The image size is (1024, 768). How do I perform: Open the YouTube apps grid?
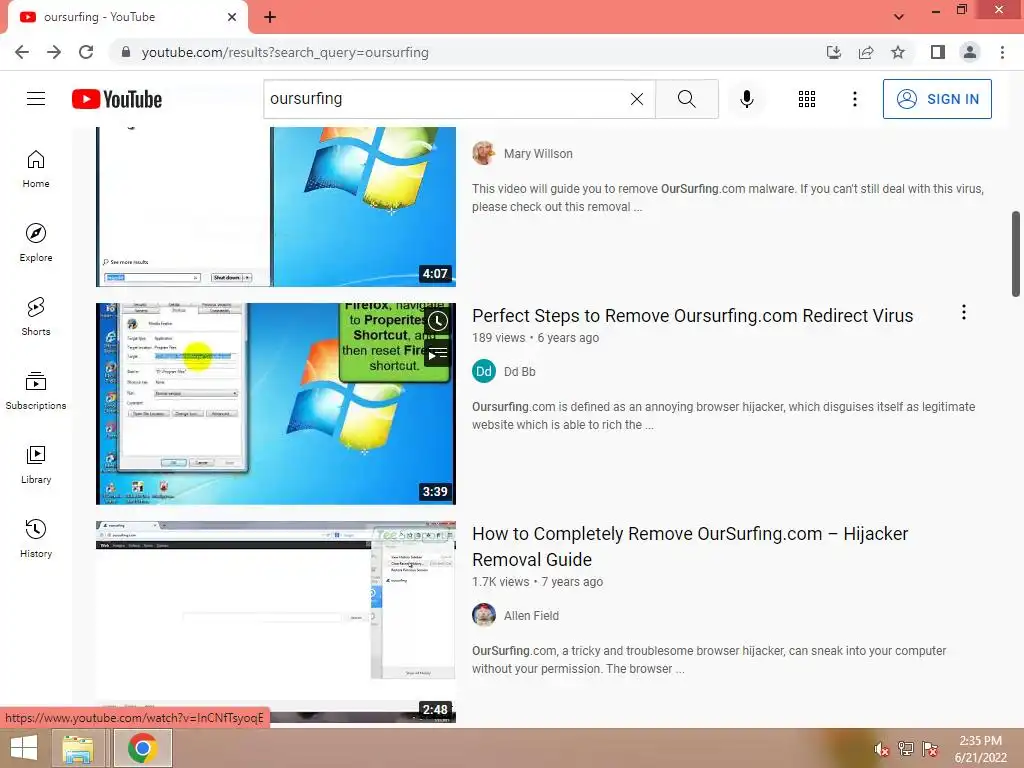(x=807, y=99)
